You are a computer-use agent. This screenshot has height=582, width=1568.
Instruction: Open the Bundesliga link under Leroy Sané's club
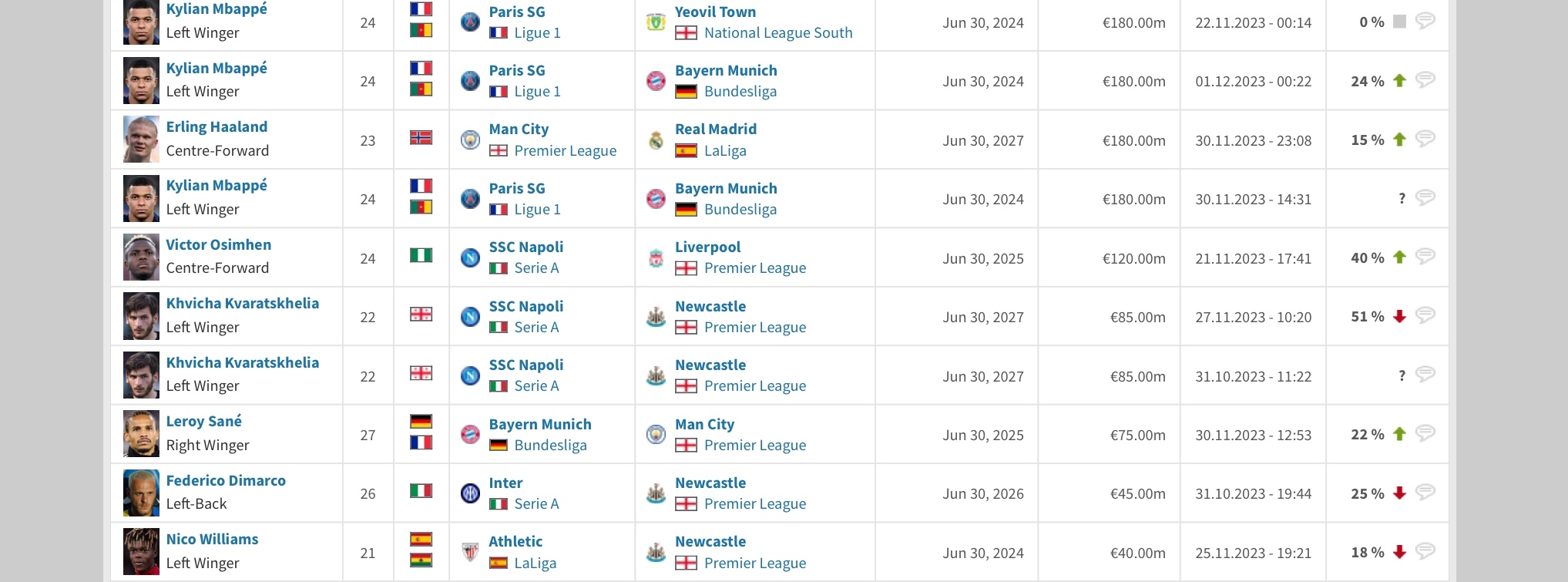coord(550,445)
